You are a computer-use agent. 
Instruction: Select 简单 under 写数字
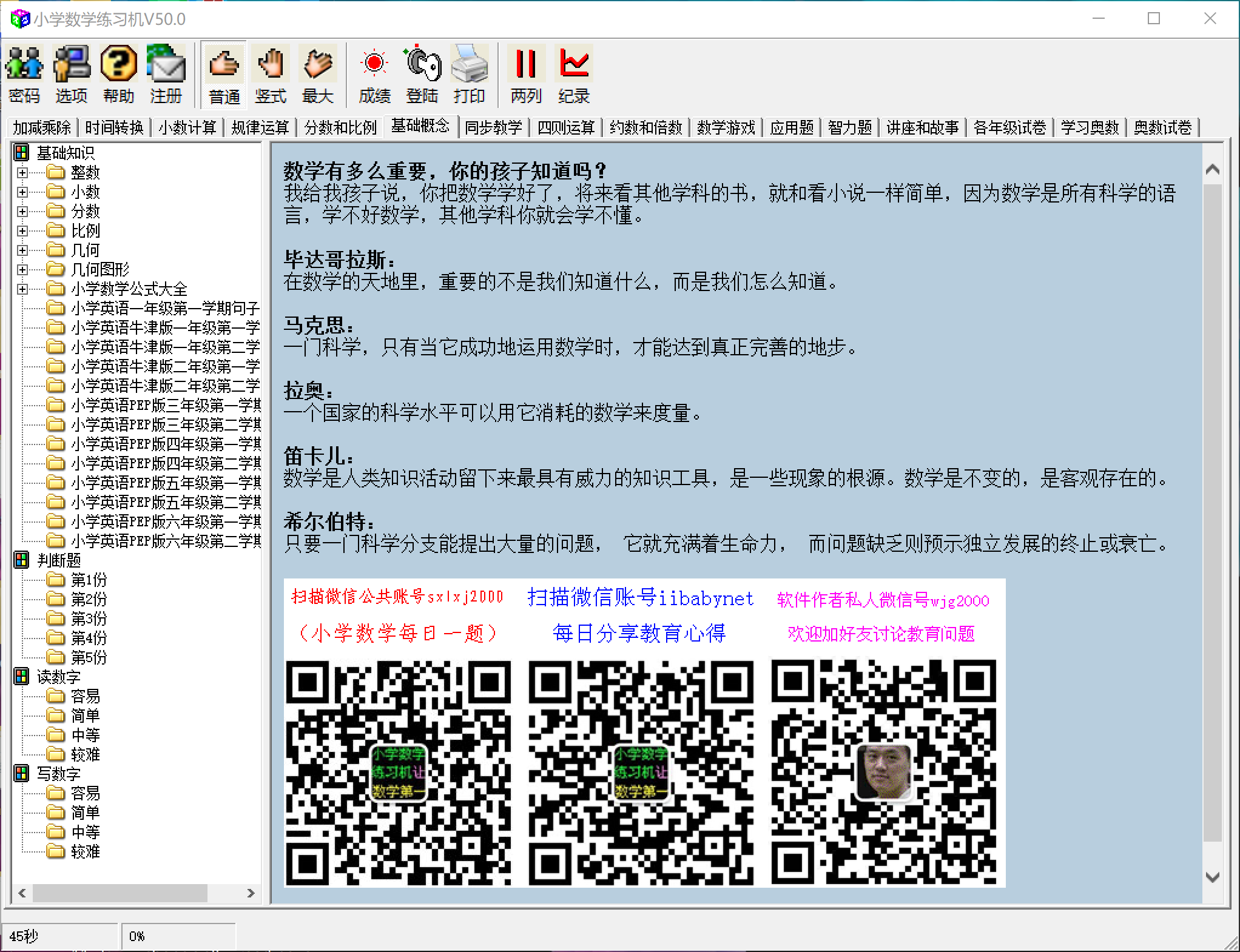tap(86, 813)
